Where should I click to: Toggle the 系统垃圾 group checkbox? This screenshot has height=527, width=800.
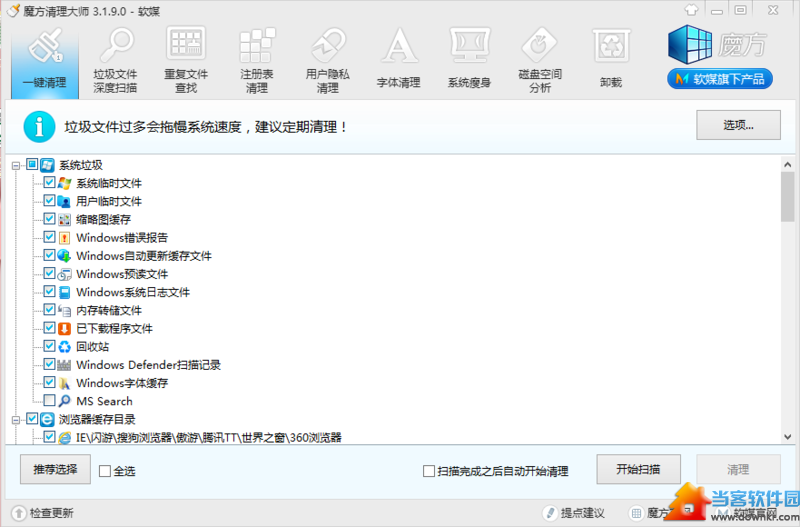pos(32,164)
